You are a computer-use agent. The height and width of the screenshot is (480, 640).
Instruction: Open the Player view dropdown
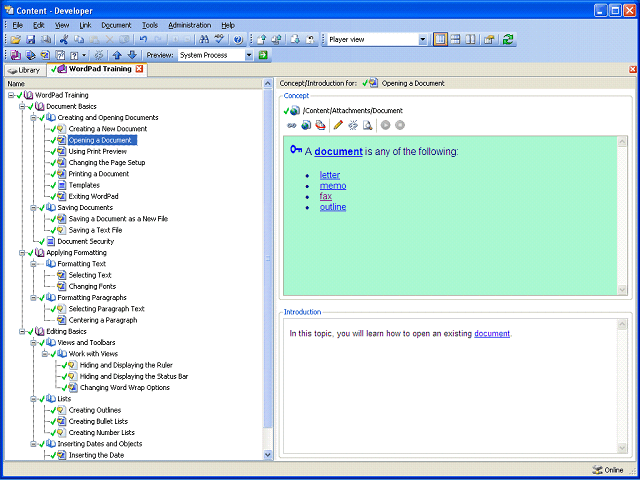click(x=423, y=40)
